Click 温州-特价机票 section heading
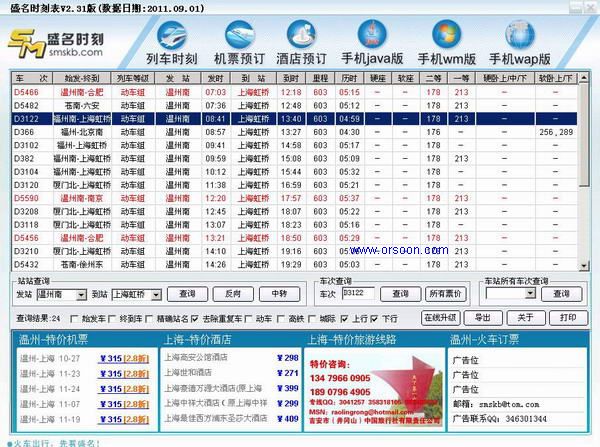The height and width of the screenshot is (447, 600). (x=54, y=339)
